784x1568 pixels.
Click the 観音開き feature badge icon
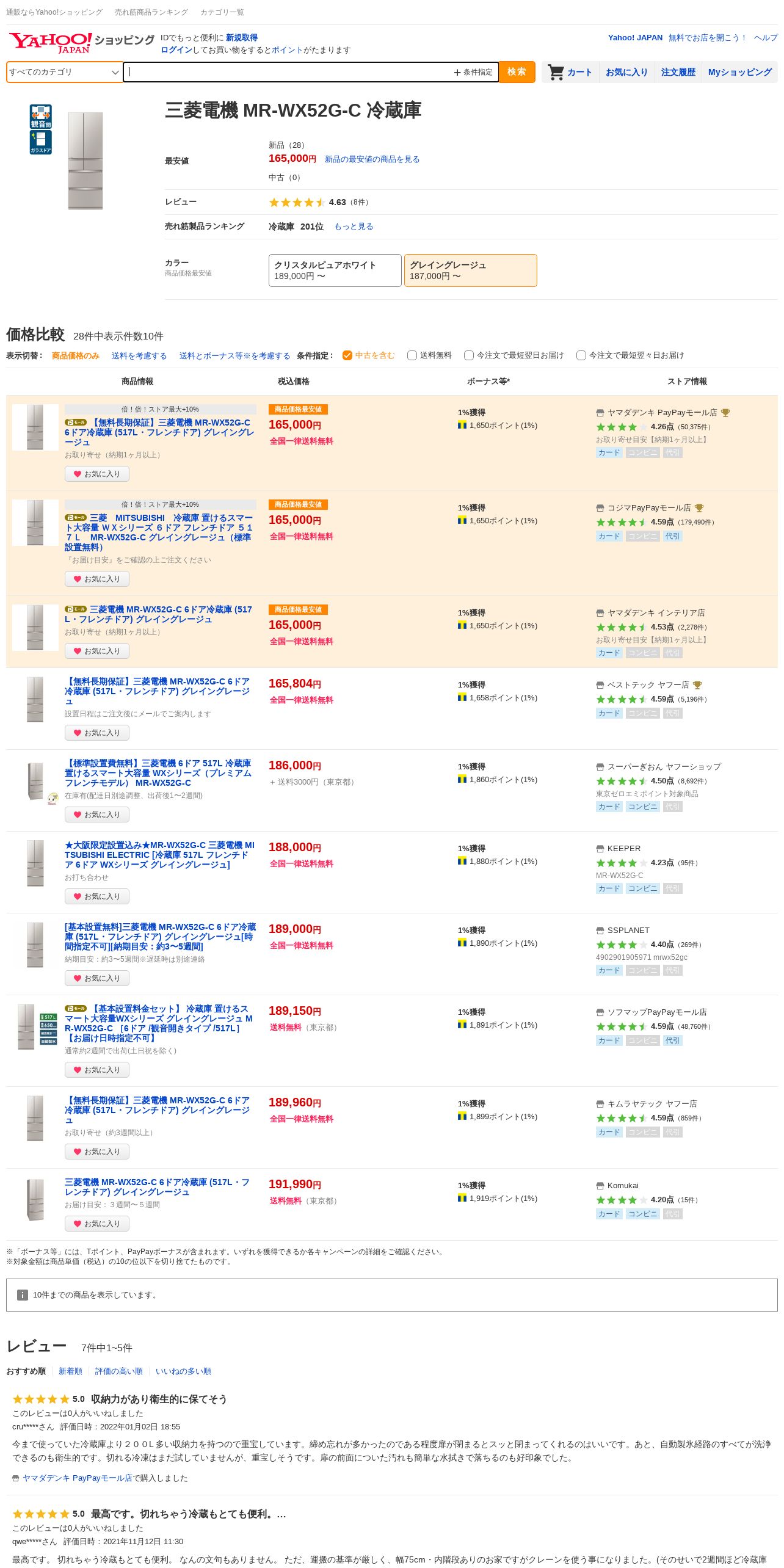[41, 116]
